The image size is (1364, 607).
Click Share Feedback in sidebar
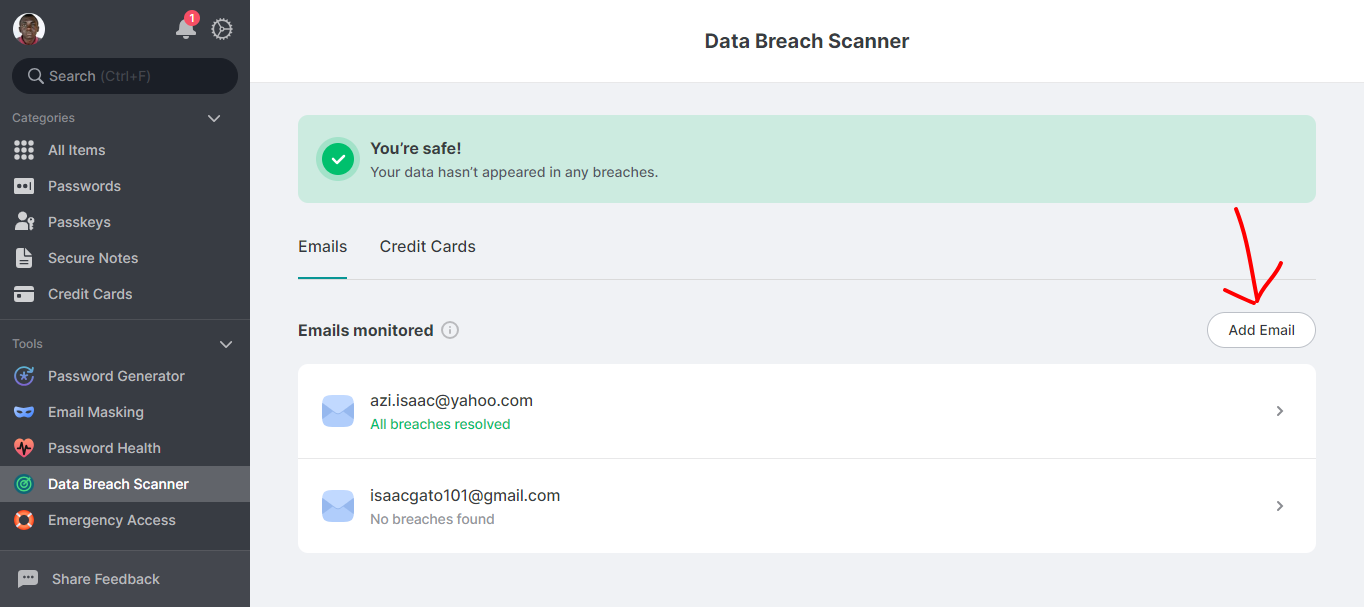click(105, 579)
